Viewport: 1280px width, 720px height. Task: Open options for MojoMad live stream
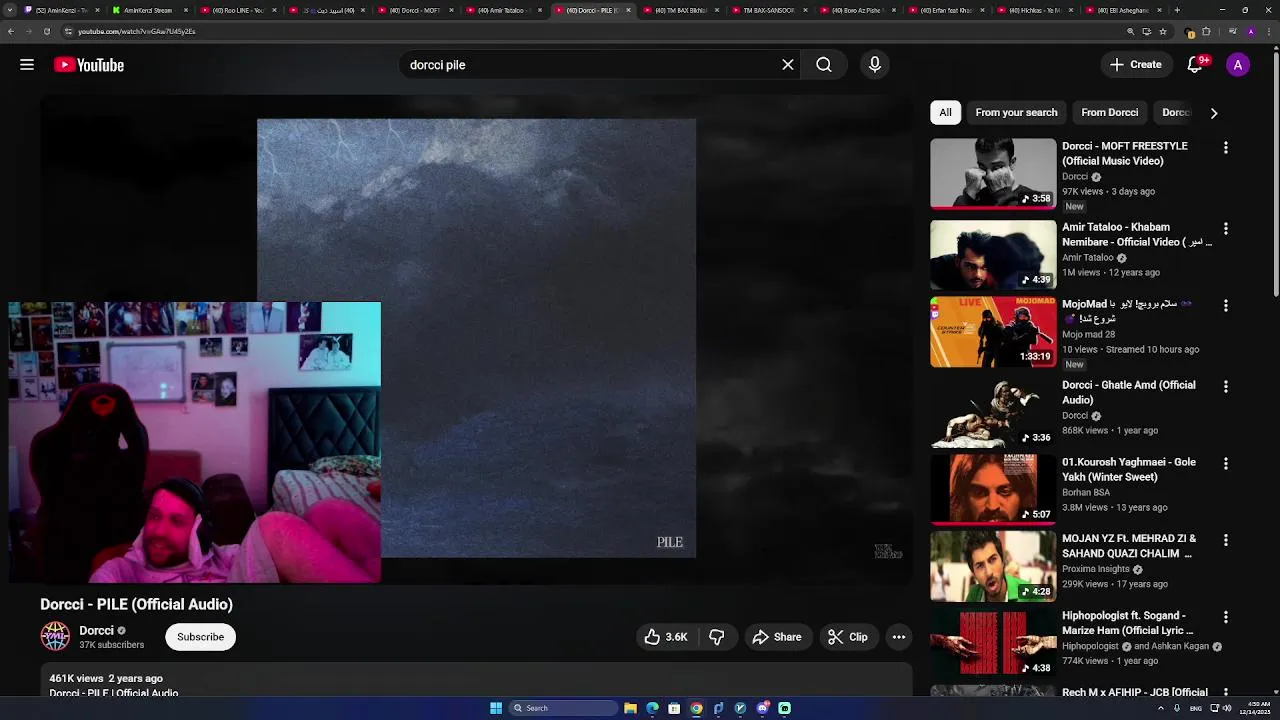coord(1226,306)
